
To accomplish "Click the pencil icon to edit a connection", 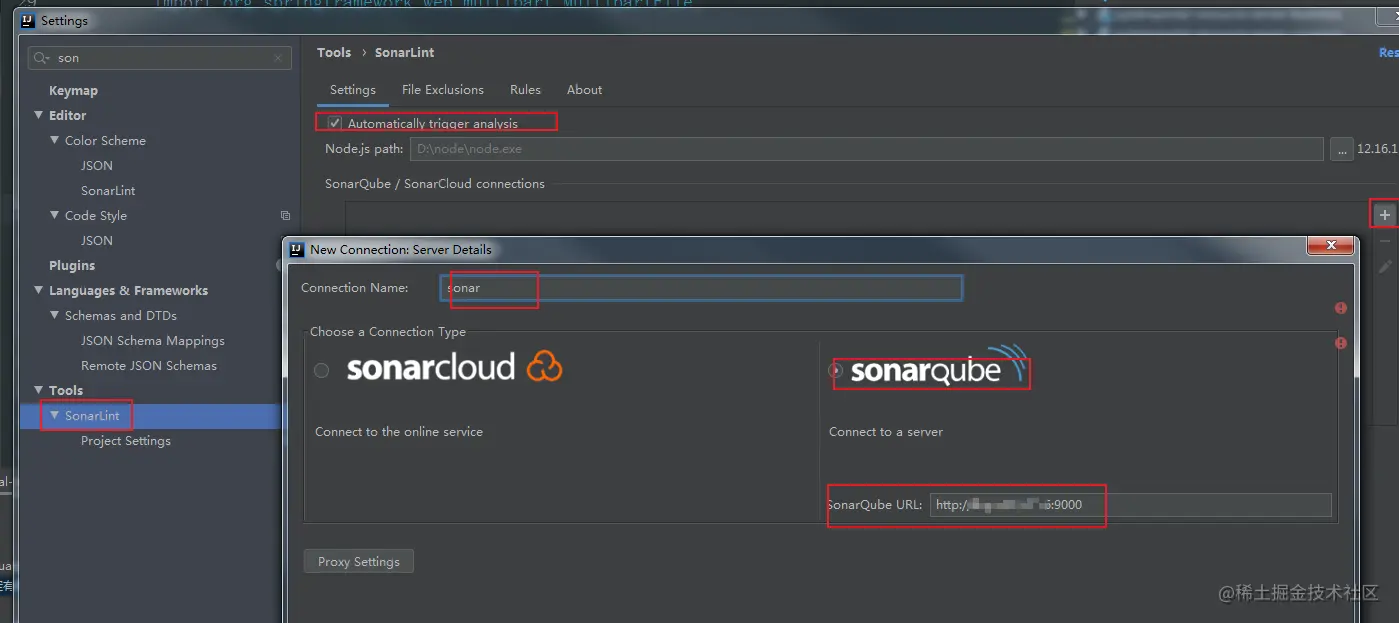I will pos(1386,266).
